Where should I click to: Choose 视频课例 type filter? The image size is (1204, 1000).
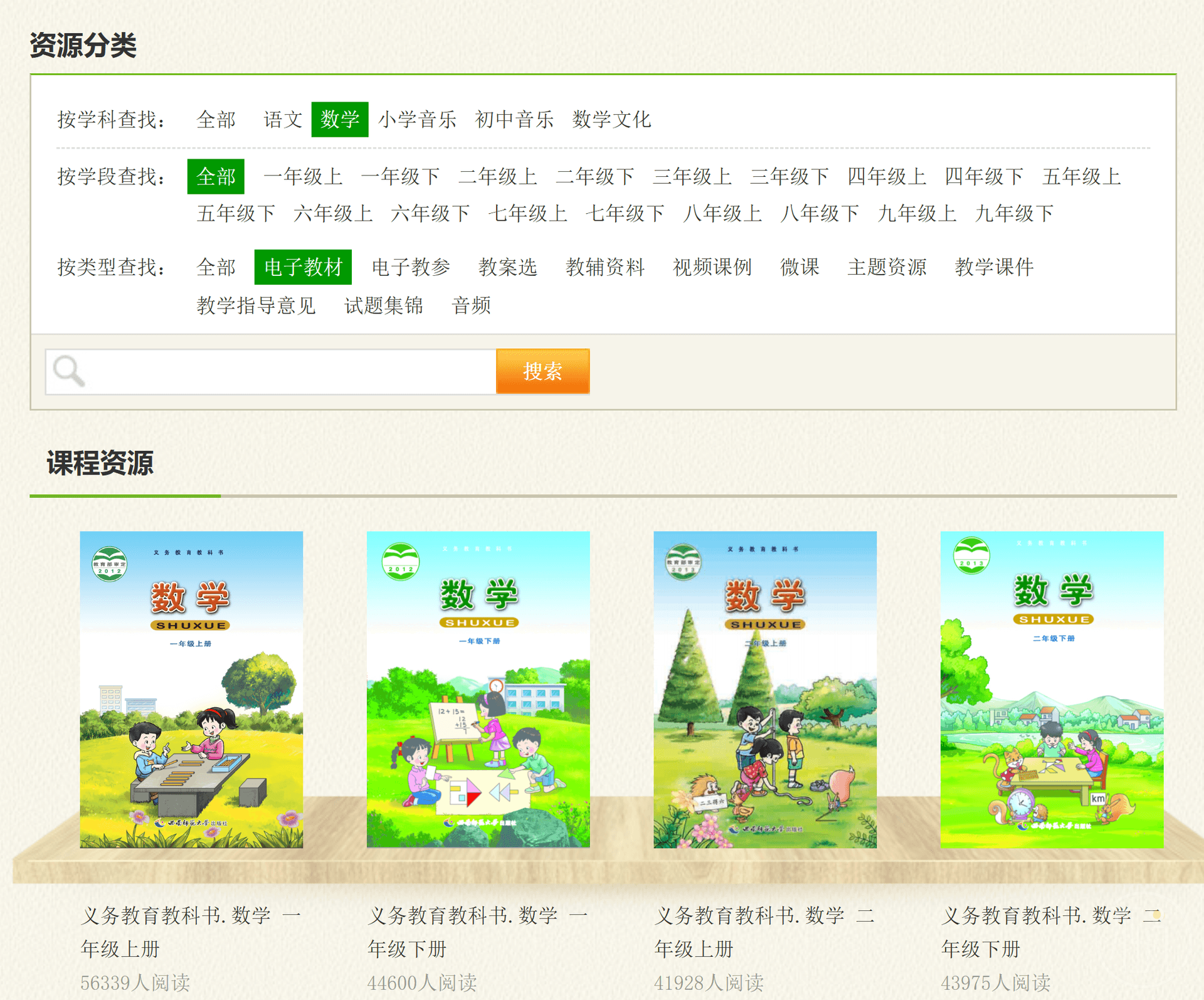coord(712,267)
